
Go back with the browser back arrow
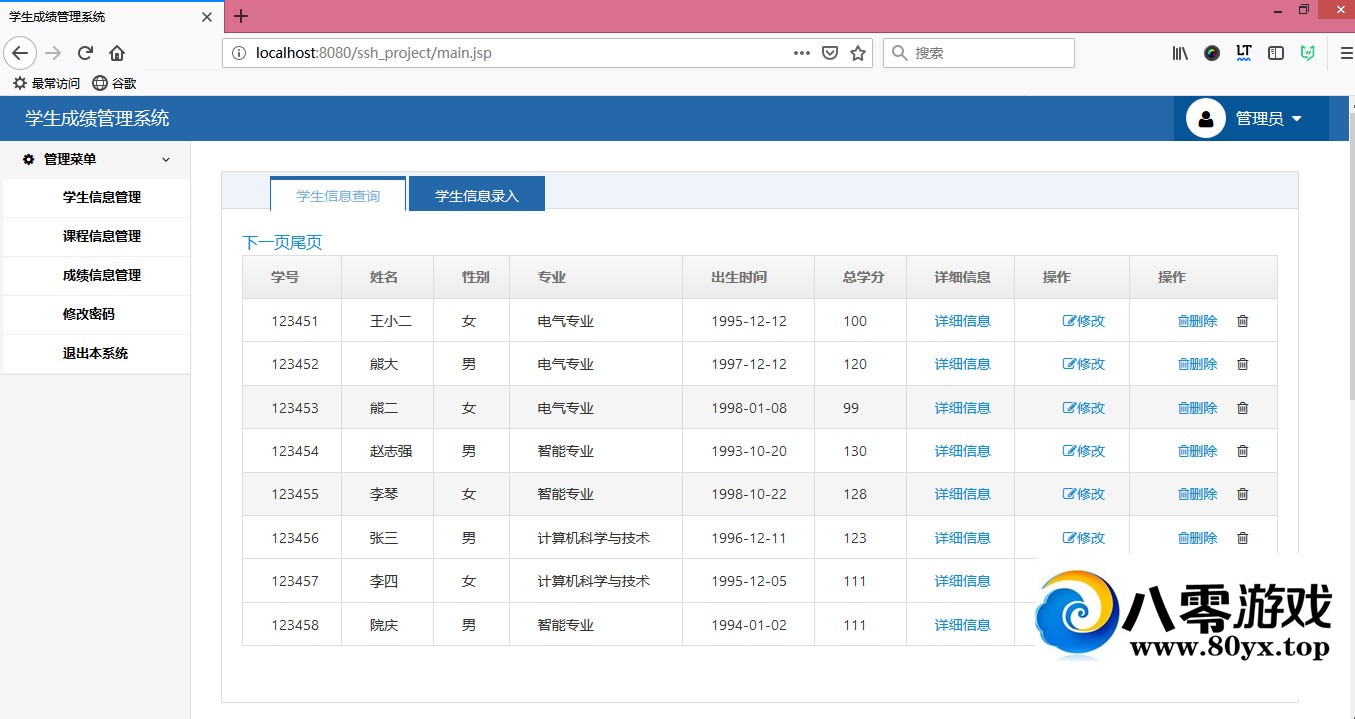[20, 53]
